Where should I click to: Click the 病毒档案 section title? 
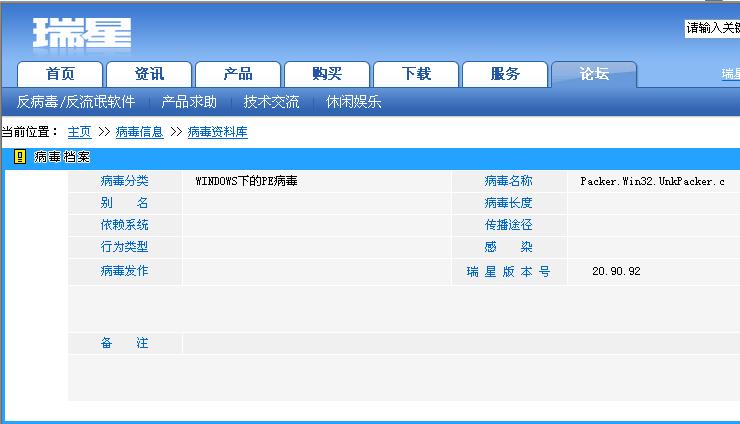point(62,157)
